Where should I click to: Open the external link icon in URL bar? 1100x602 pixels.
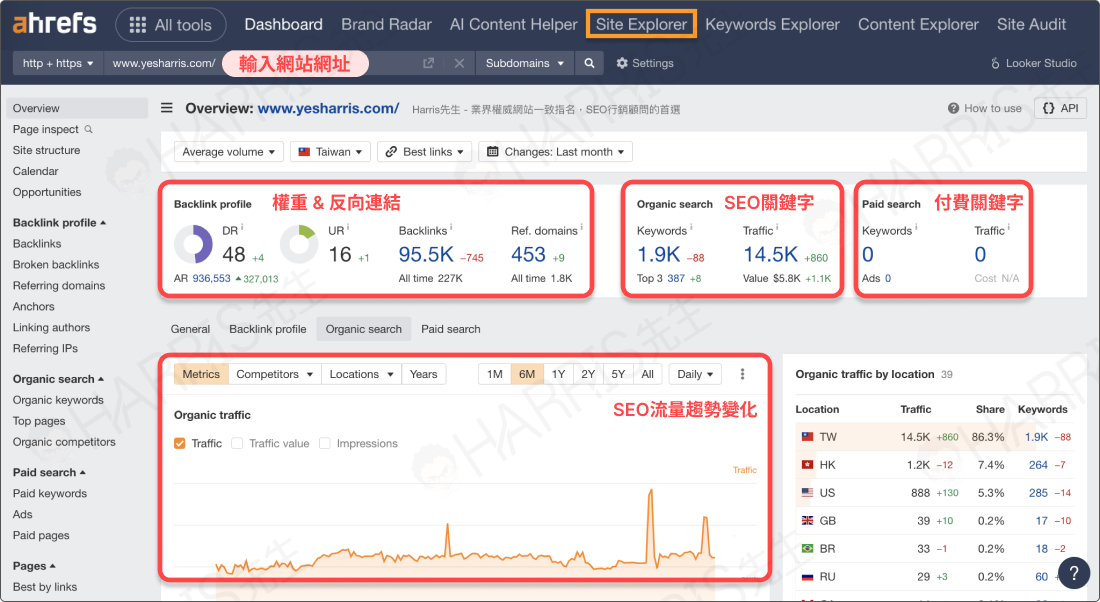click(x=428, y=63)
